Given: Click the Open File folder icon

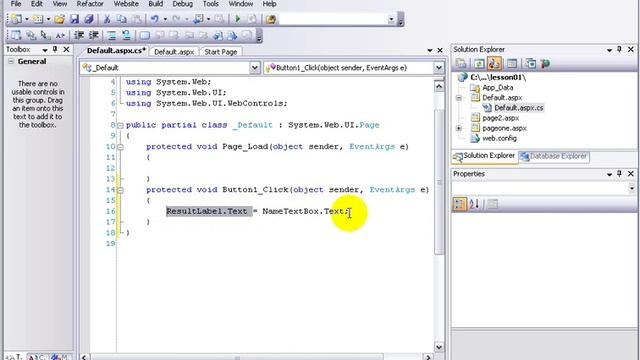Looking at the screenshot, I should pyautogui.click(x=60, y=19).
